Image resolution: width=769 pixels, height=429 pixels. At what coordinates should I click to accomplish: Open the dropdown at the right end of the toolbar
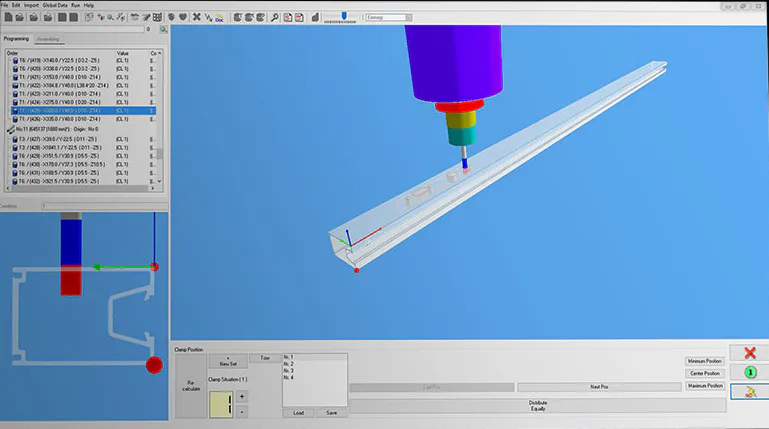(408, 17)
